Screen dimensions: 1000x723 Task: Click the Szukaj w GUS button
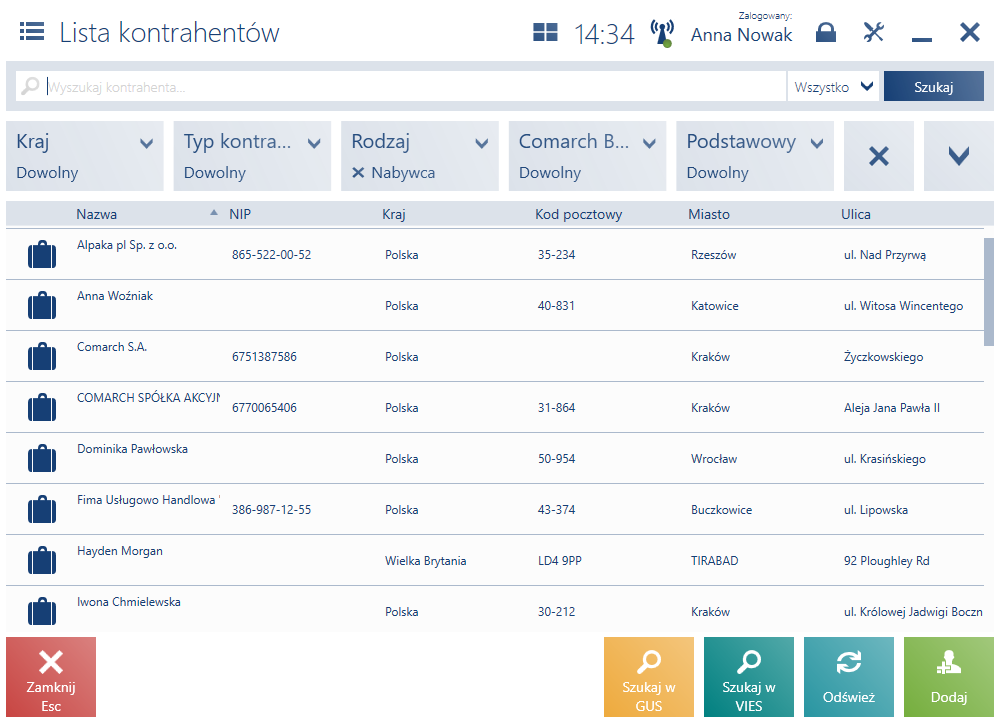coord(649,677)
